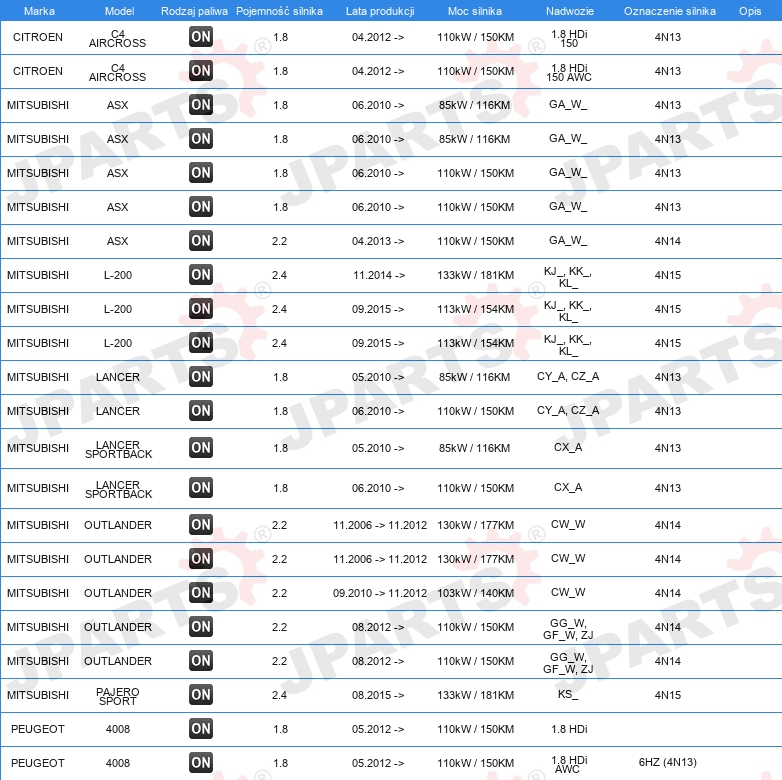This screenshot has width=782, height=780.
Task: Click the ON badge in the Lancer 110kW CY_A row
Action: coord(201,411)
